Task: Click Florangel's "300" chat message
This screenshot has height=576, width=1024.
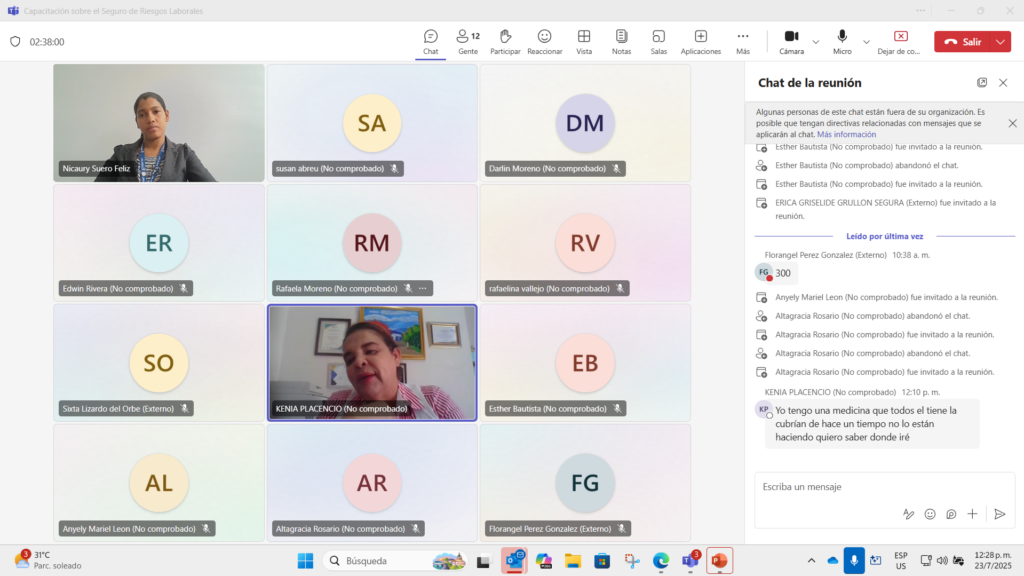Action: (783, 273)
